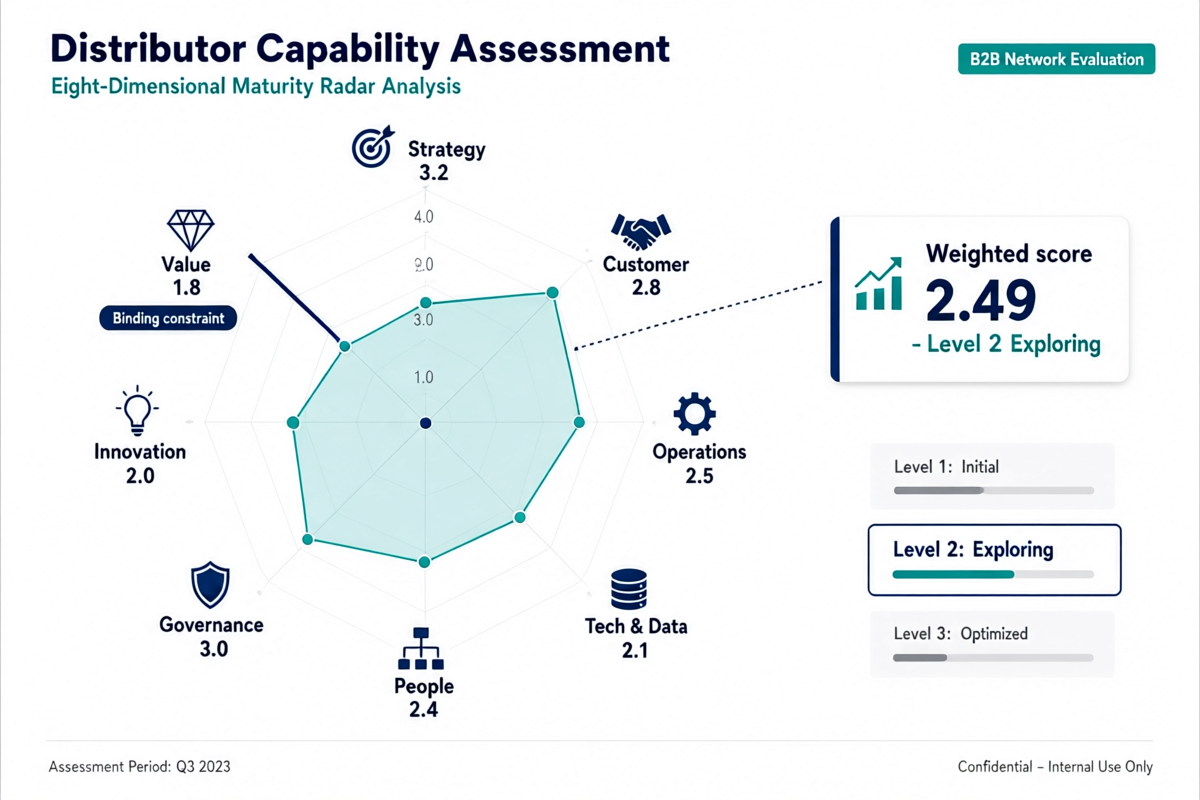Select the Level 2: Exploring card
Image resolution: width=1200 pixels, height=800 pixels.
click(994, 560)
